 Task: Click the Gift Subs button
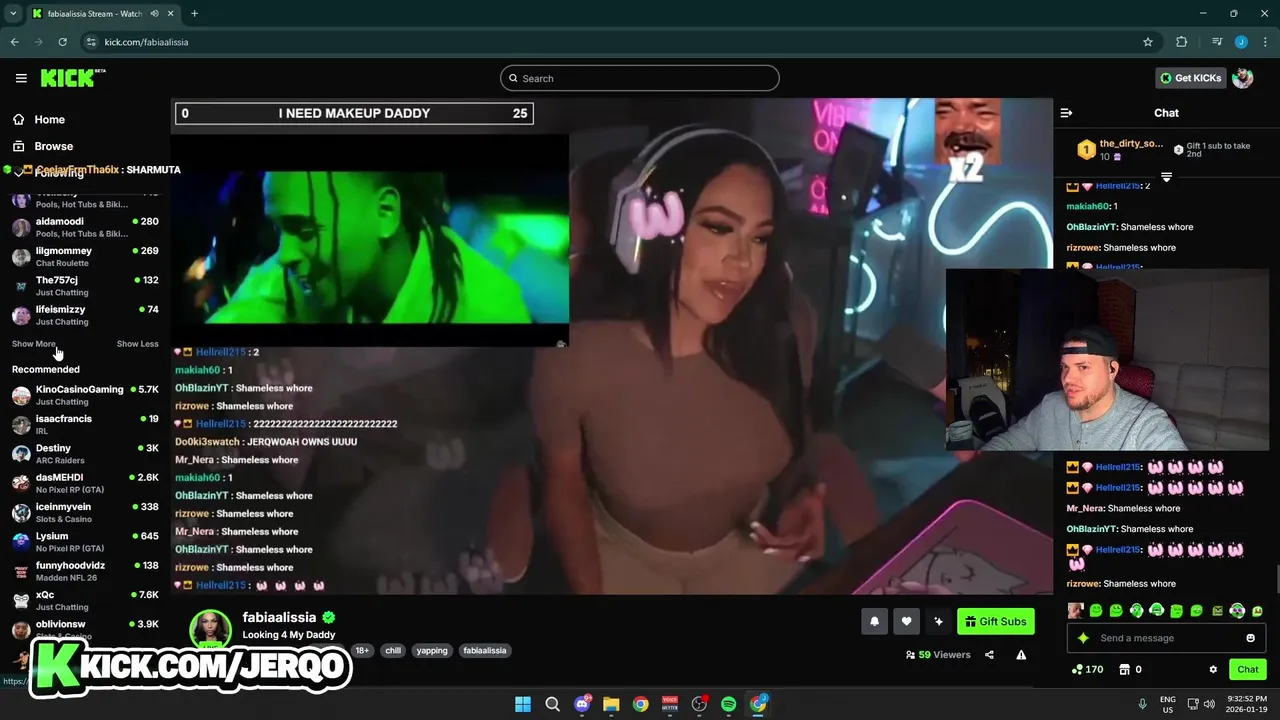(x=995, y=621)
